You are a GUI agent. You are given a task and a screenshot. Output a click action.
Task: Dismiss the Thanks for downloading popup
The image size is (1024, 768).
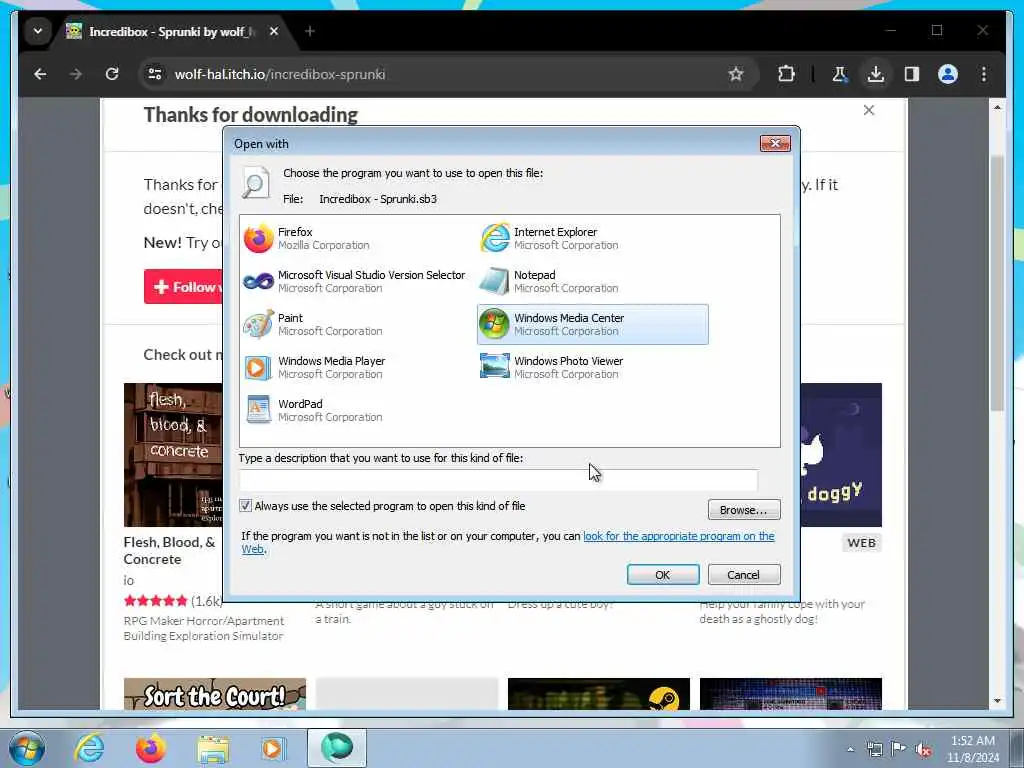[x=869, y=110]
